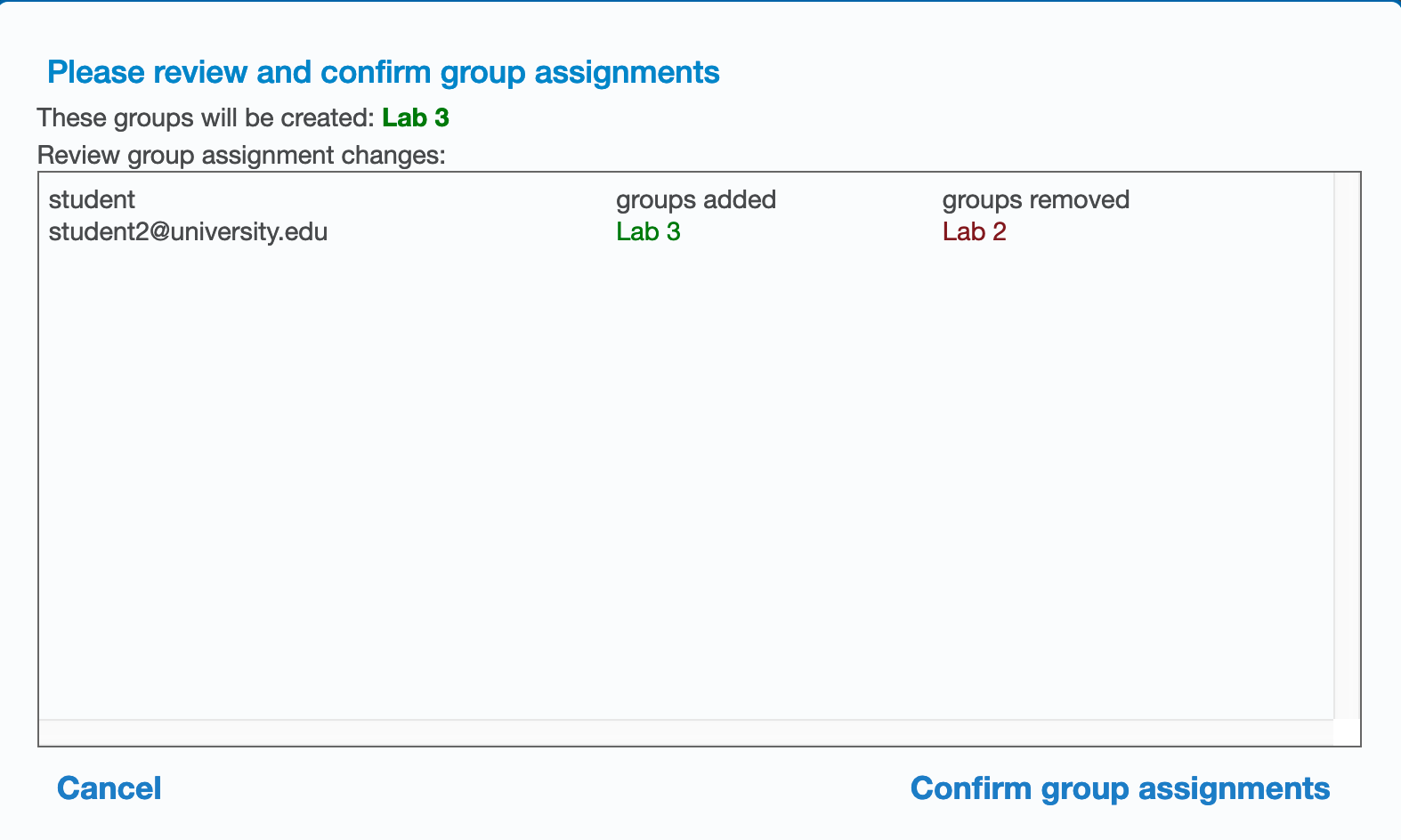The height and width of the screenshot is (840, 1401).
Task: Click Confirm group assignments
Action: pos(1120,788)
